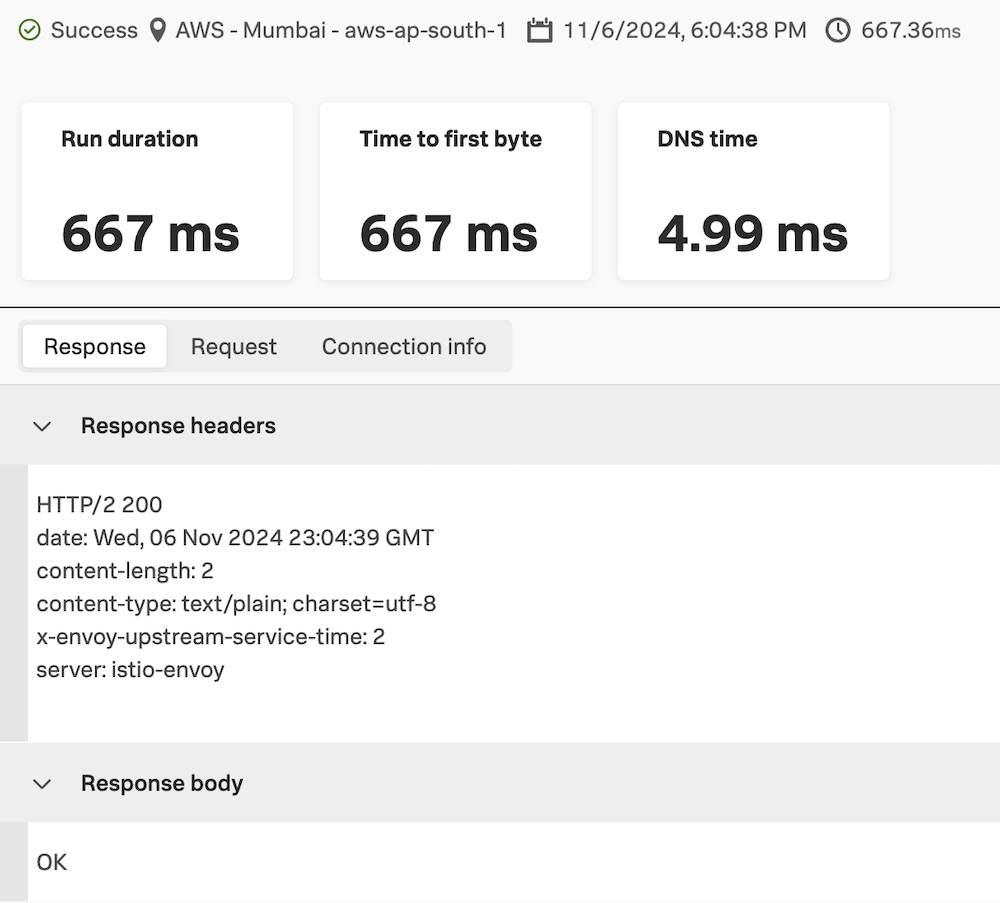
Task: Click the server: istio-envoy header line
Action: pos(129,670)
